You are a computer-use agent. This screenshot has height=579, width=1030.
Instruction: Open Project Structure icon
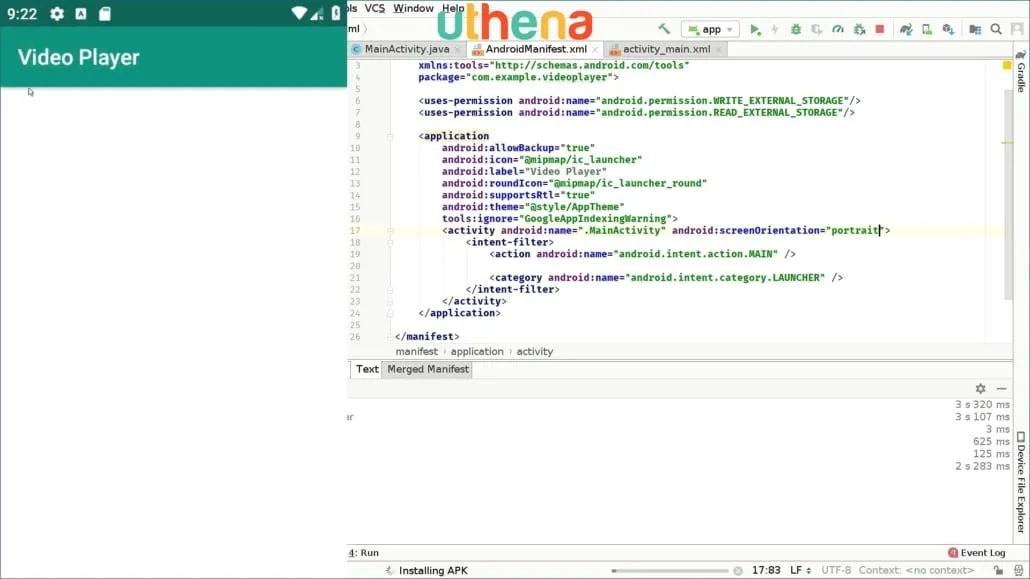coord(975,30)
